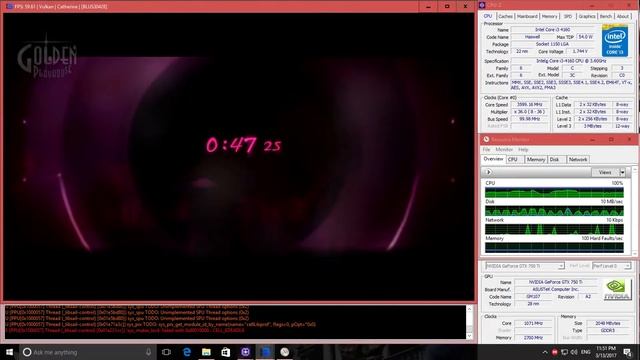The image size is (640, 360).
Task: Open the Monitor menu in Resource Monitor
Action: tap(504, 150)
